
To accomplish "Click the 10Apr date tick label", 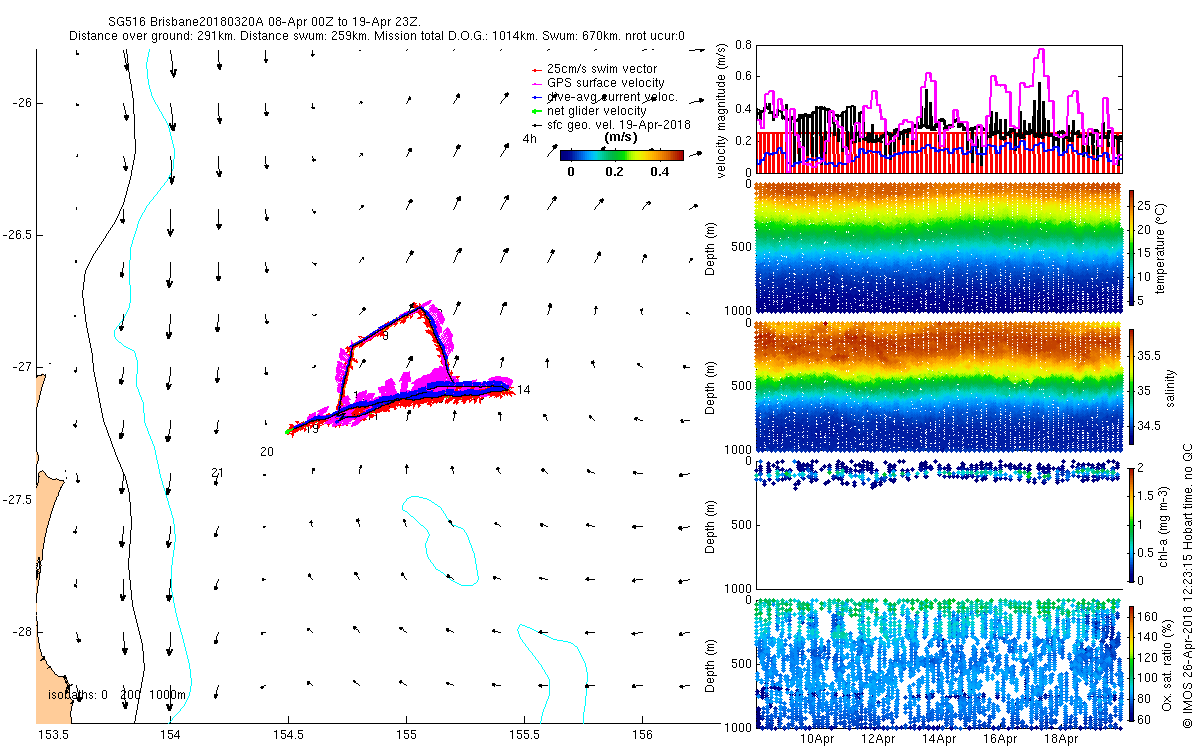I will [818, 740].
